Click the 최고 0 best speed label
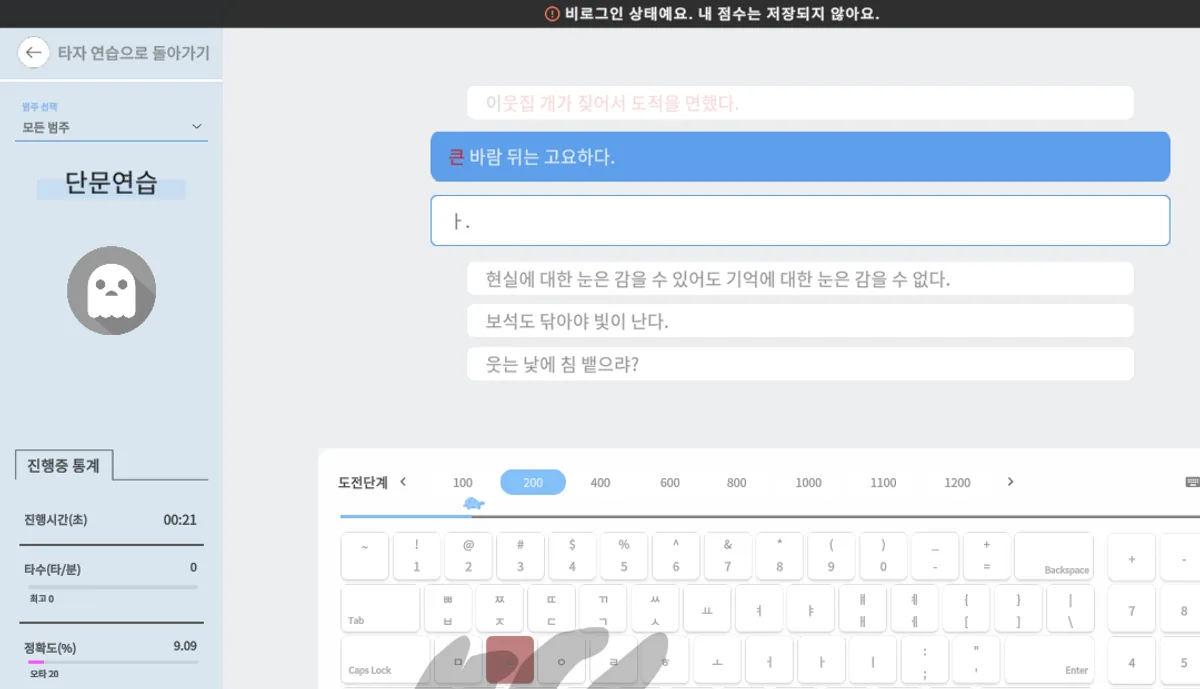1200x689 pixels. [41, 599]
